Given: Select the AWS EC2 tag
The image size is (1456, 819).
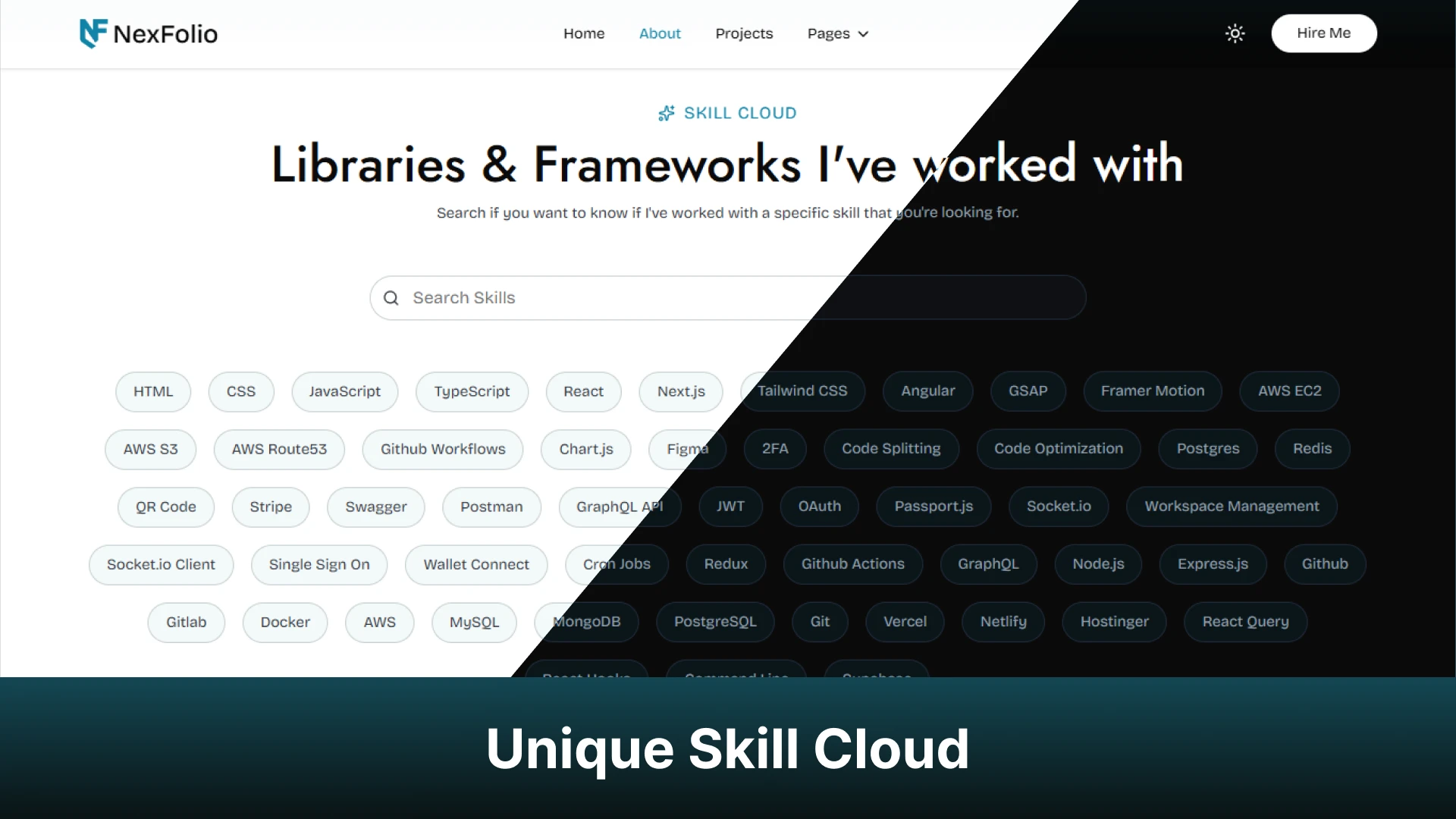Looking at the screenshot, I should (1290, 391).
